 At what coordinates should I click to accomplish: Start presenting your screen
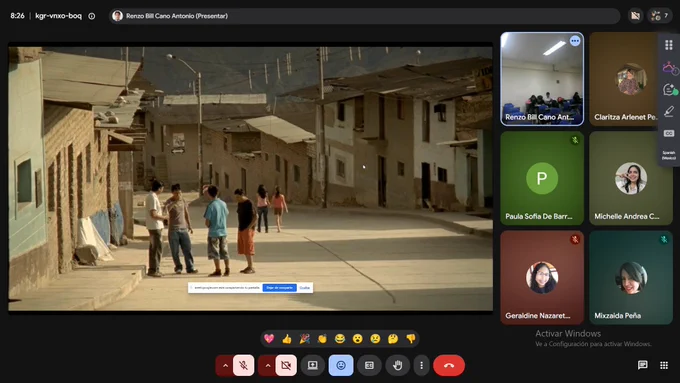(313, 366)
